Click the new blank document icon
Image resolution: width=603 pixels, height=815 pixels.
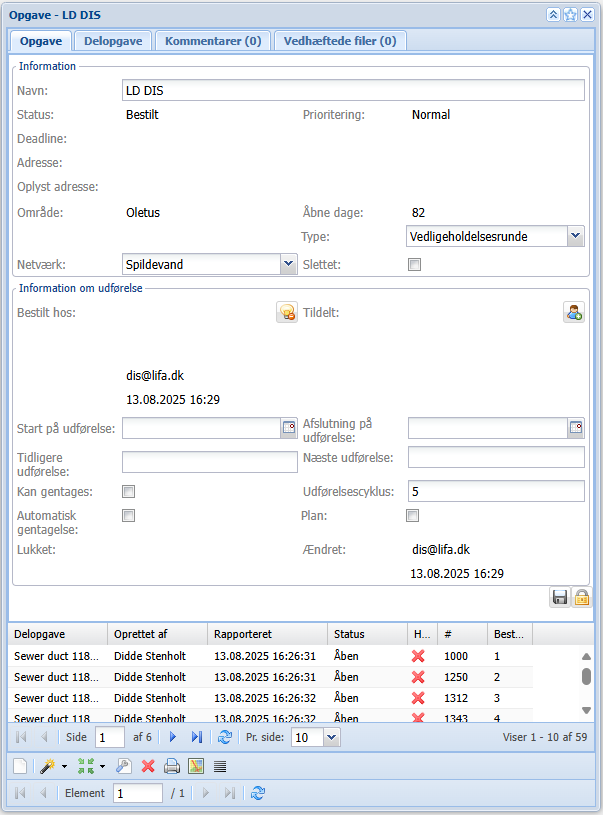20,766
